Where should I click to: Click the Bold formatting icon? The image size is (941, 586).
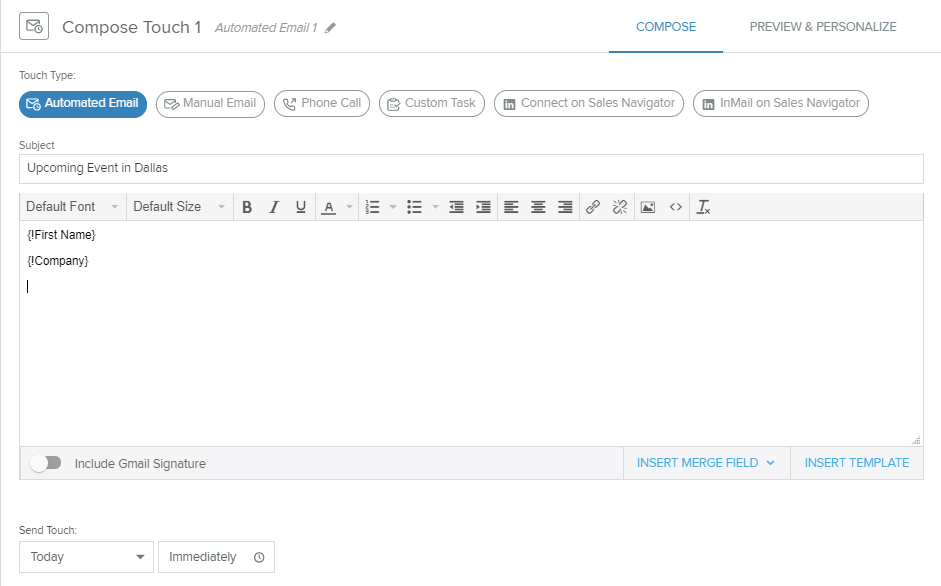click(x=247, y=207)
